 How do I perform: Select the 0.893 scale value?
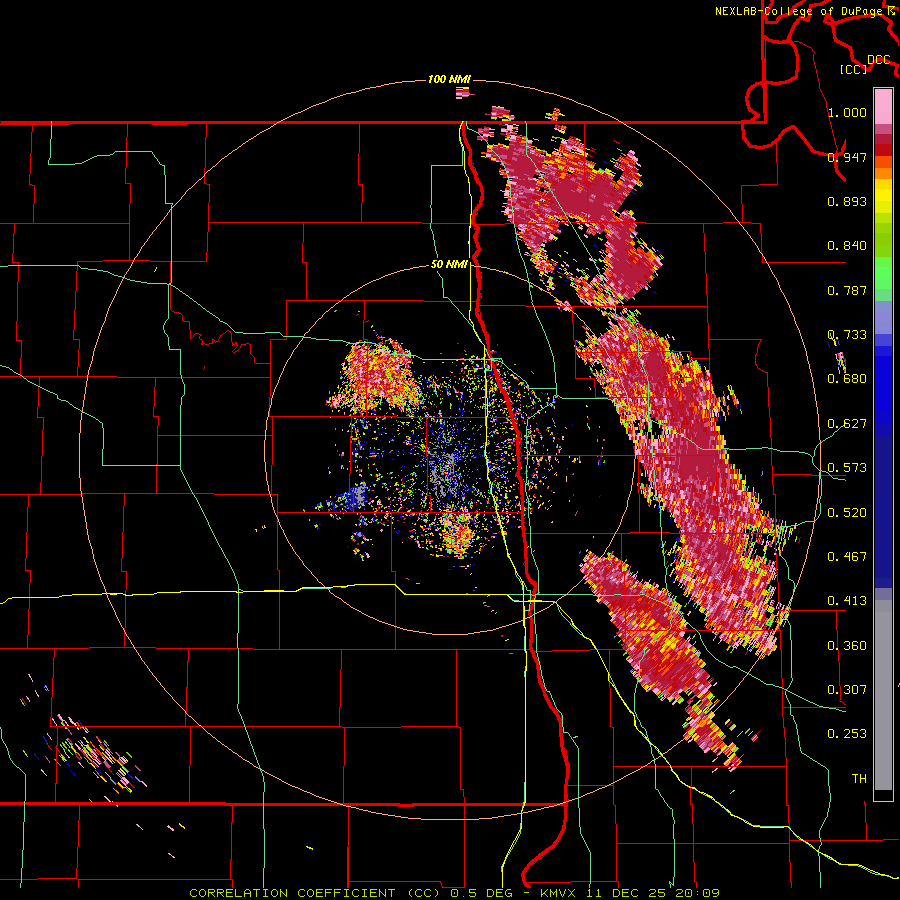tap(847, 201)
